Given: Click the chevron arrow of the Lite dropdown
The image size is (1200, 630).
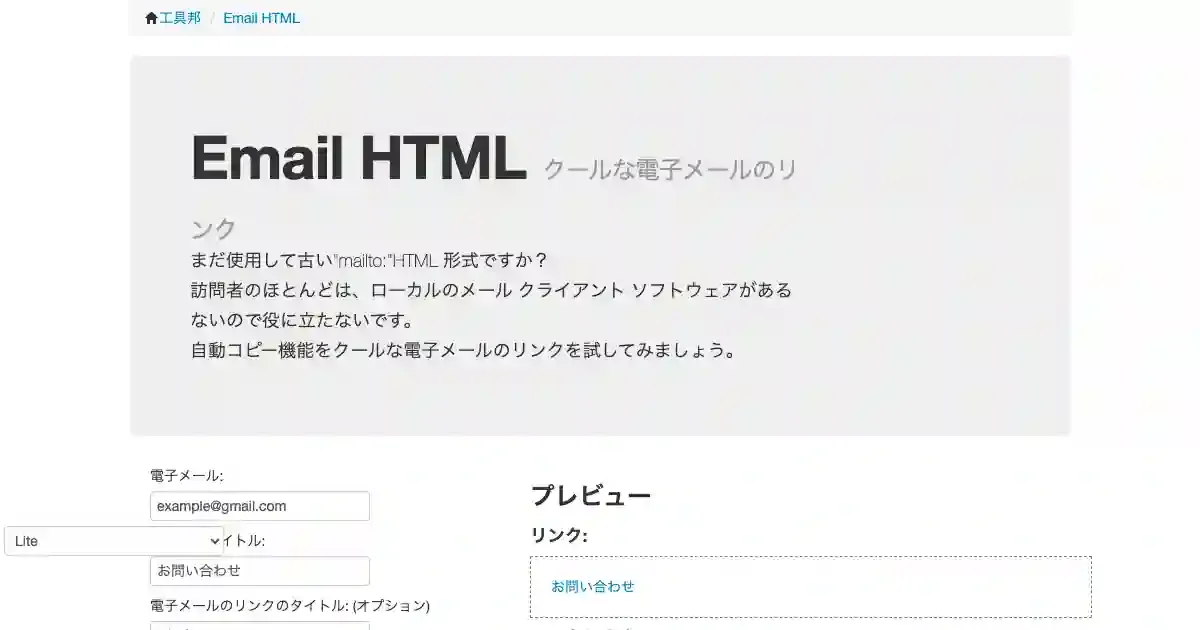Looking at the screenshot, I should pyautogui.click(x=214, y=541).
